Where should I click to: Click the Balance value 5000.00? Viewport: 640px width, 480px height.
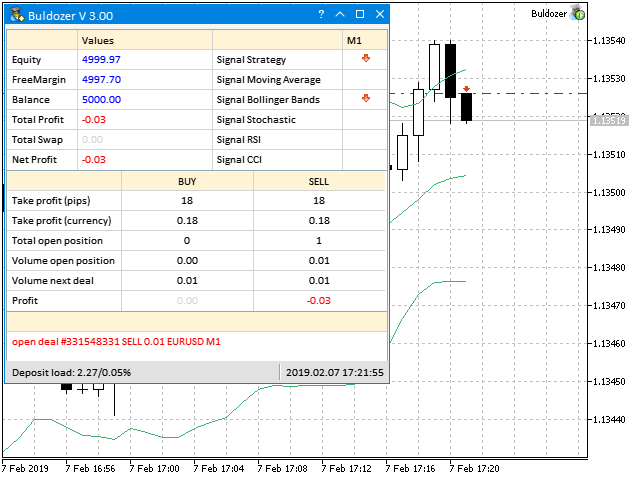click(x=101, y=100)
